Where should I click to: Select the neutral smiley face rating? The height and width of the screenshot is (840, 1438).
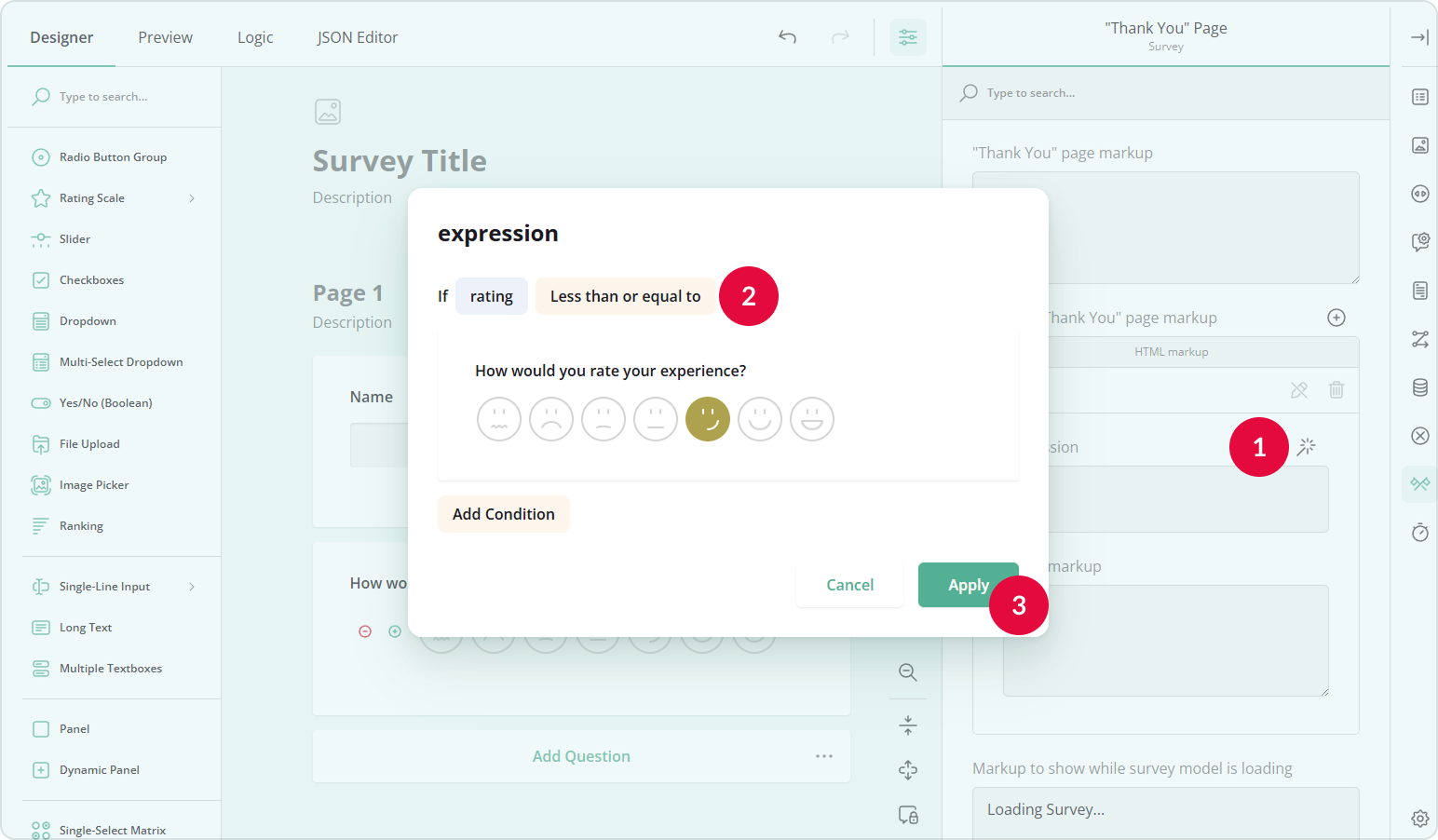point(656,419)
